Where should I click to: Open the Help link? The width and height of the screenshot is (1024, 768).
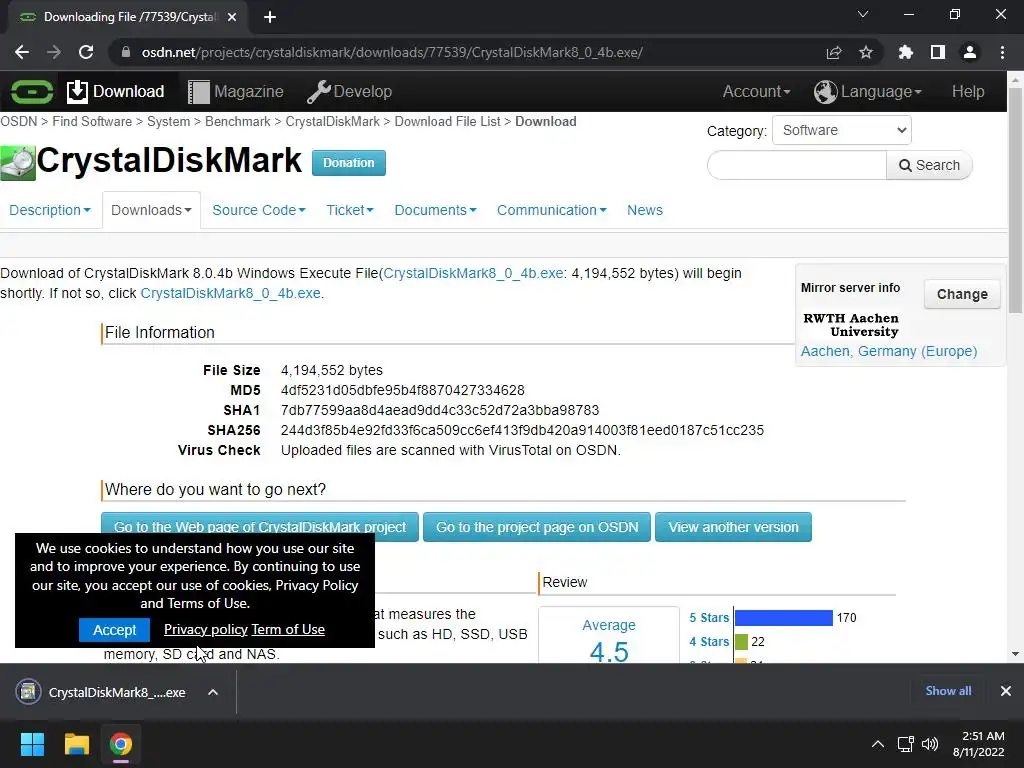(x=968, y=91)
